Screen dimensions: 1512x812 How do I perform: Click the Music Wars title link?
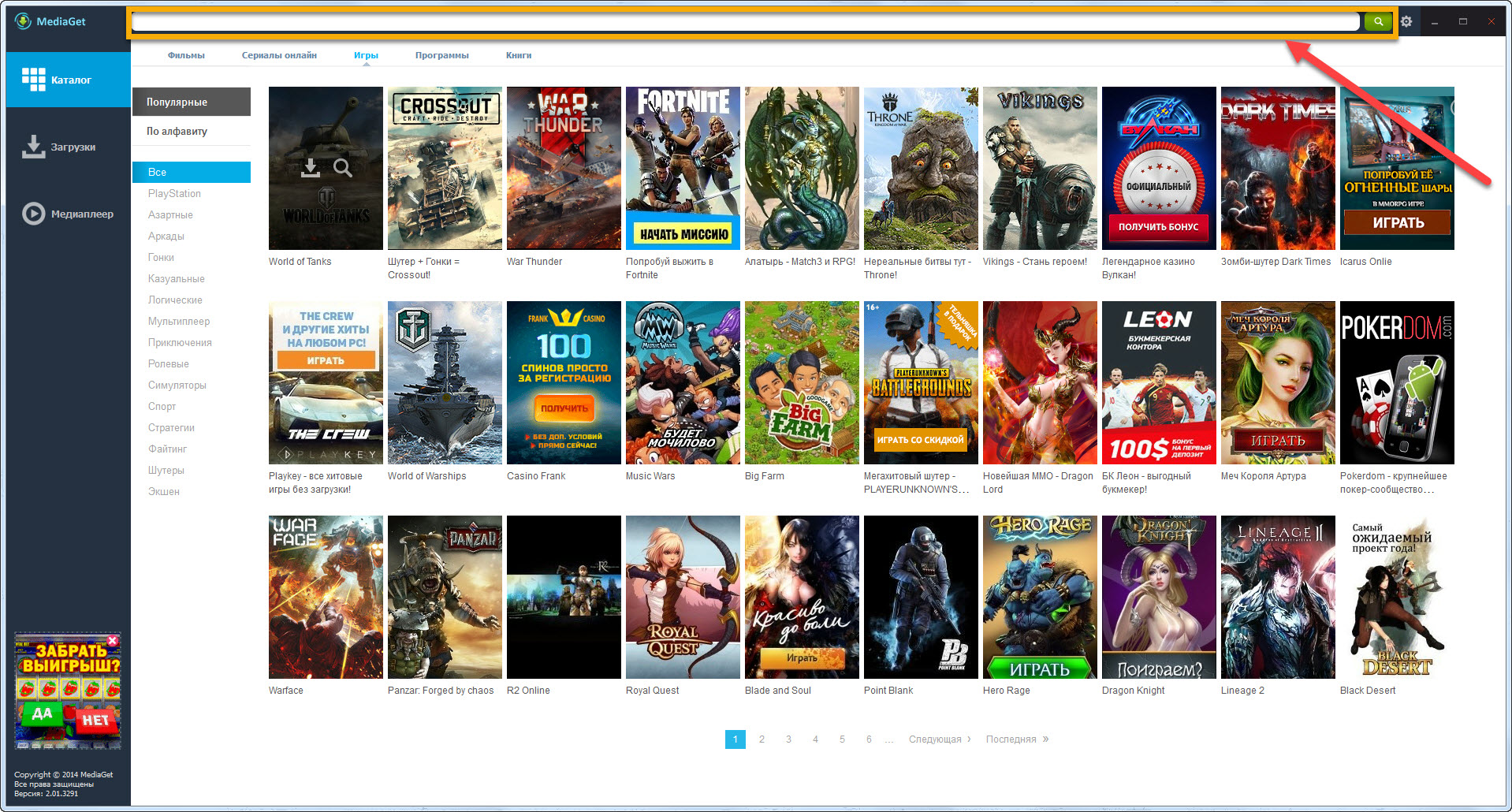click(x=650, y=476)
